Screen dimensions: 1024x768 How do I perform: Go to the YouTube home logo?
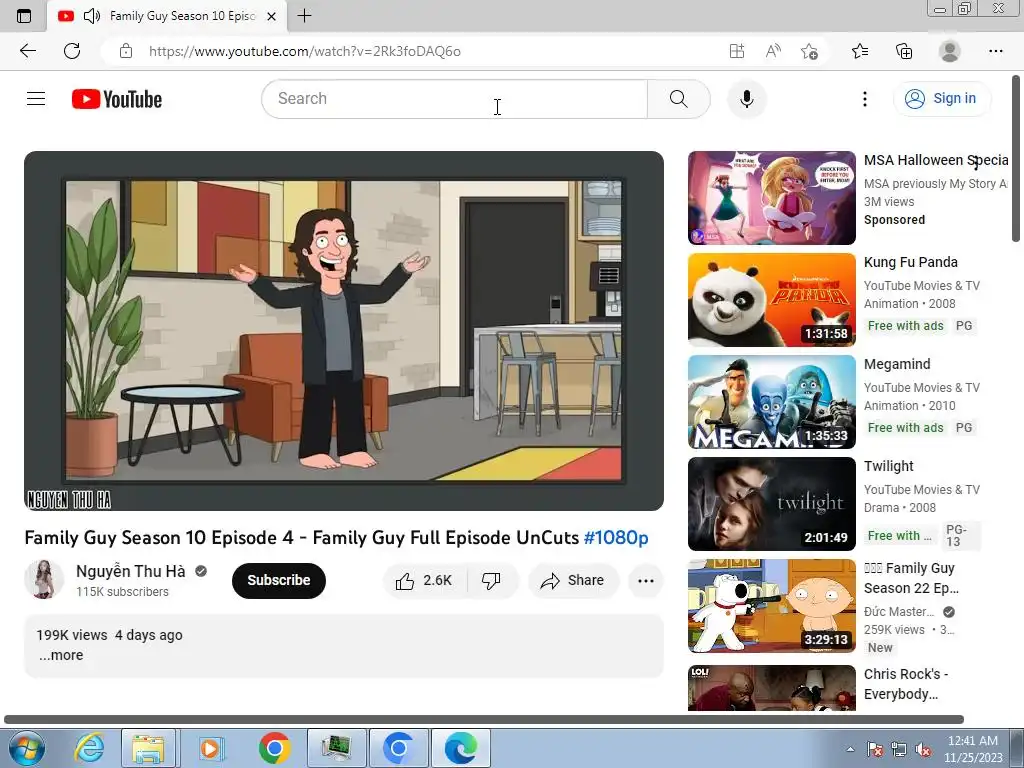click(117, 99)
